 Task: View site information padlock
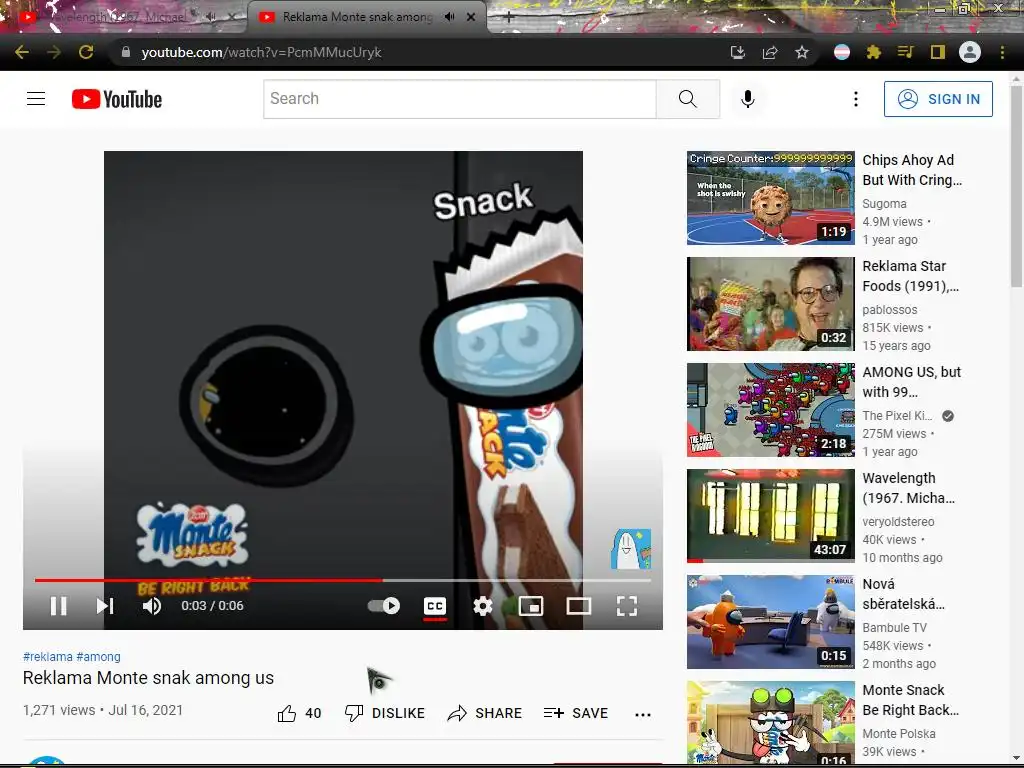click(126, 52)
